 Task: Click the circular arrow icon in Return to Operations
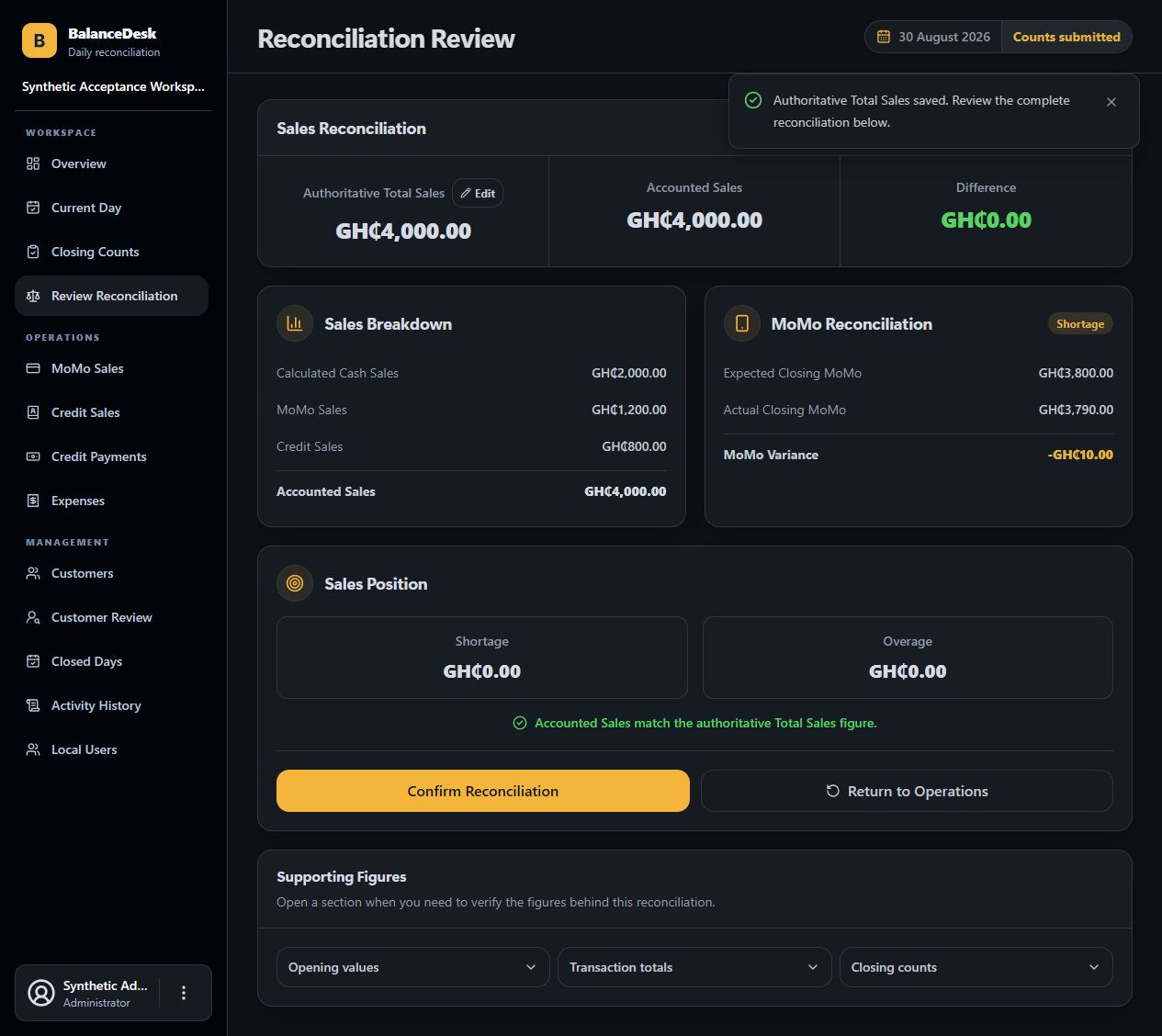(833, 791)
